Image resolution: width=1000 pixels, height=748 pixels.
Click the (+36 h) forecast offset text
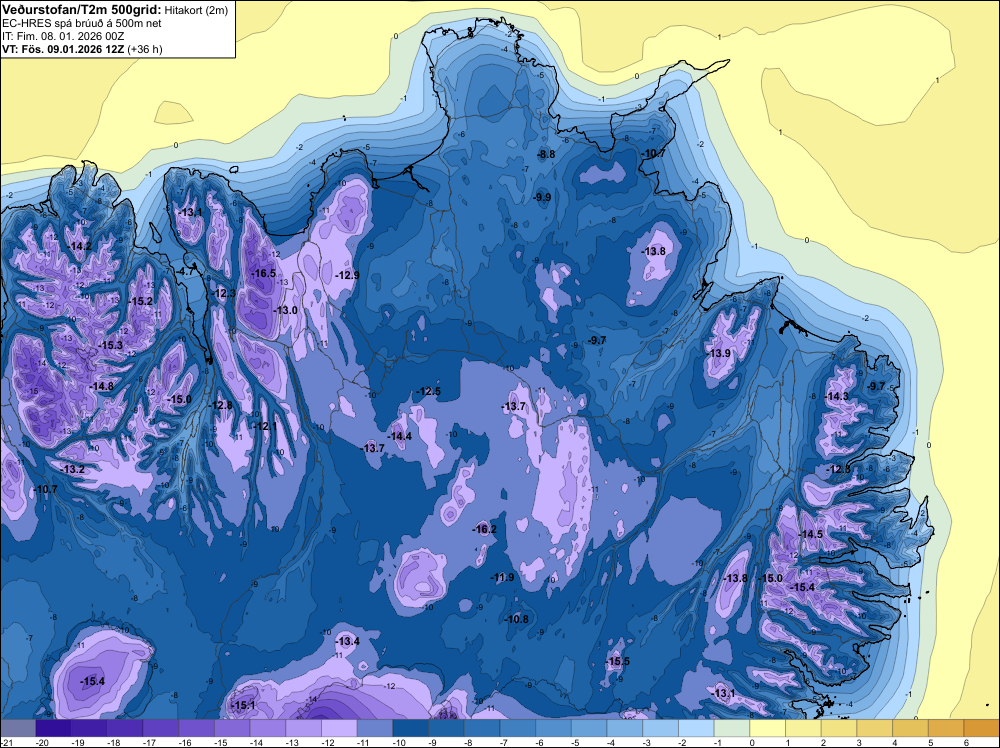pyautogui.click(x=145, y=49)
